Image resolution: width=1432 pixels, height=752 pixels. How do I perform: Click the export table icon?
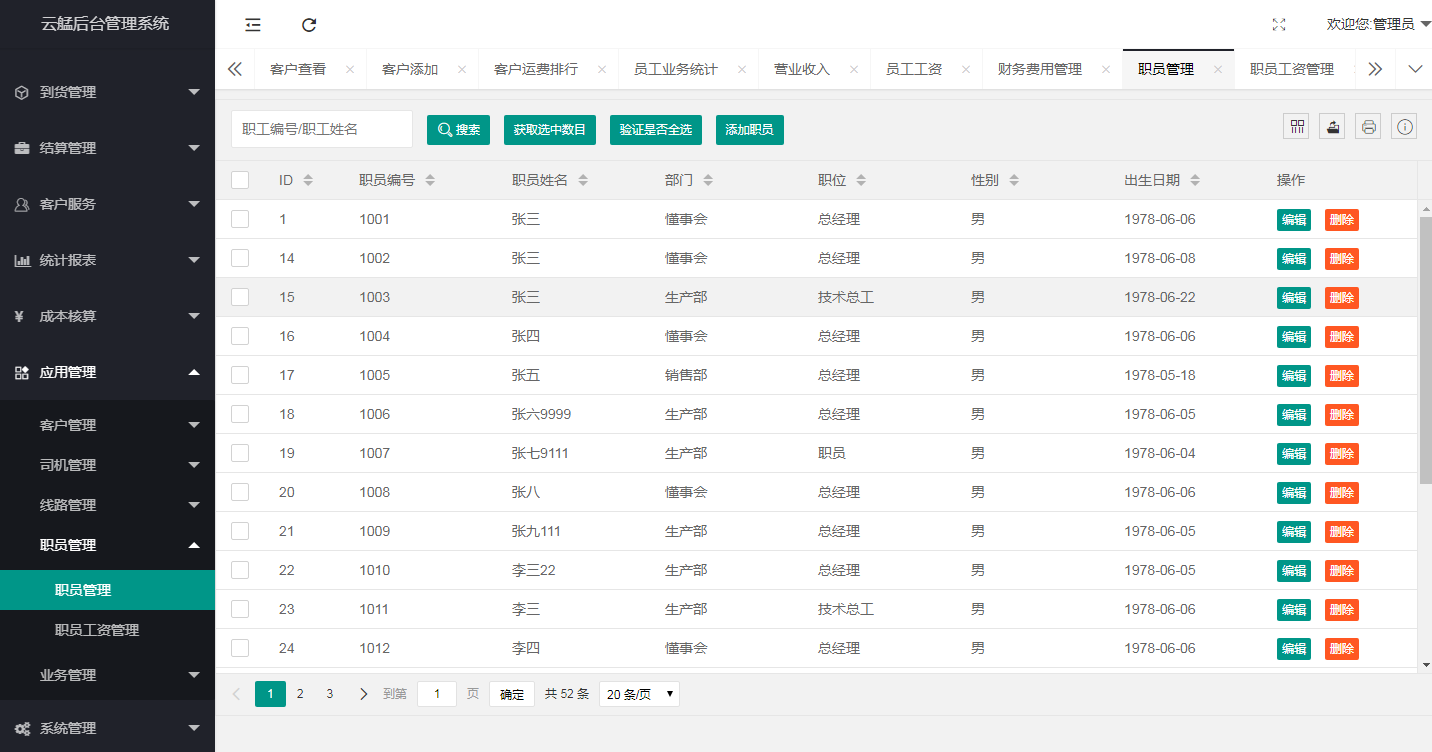click(1332, 127)
